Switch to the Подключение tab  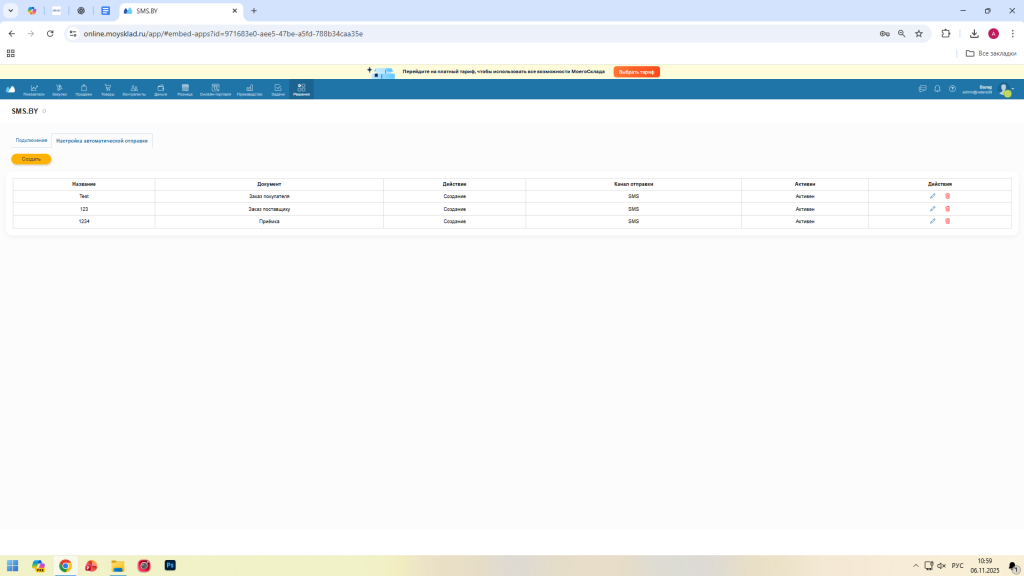(x=31, y=141)
